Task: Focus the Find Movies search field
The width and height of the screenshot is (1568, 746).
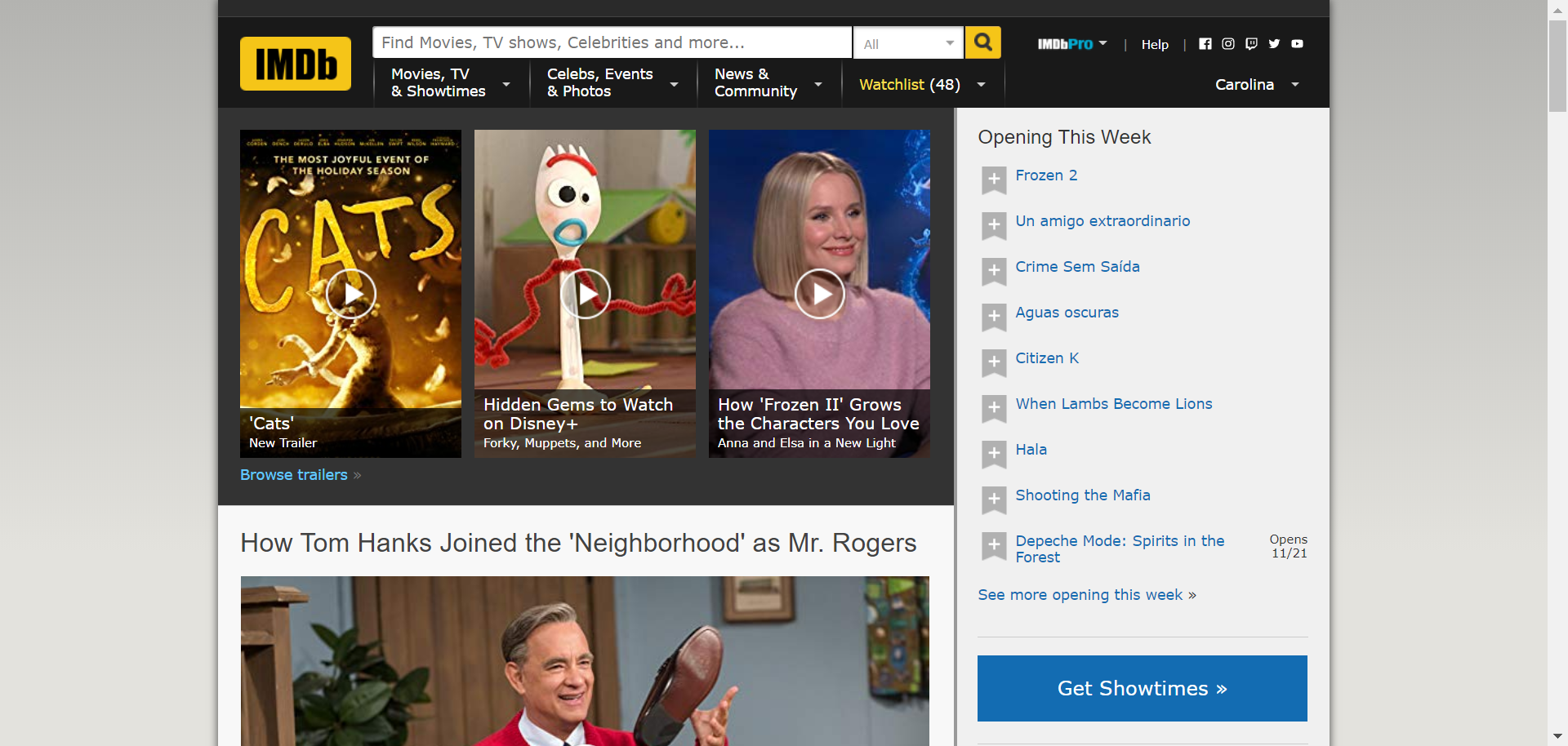Action: tap(611, 42)
